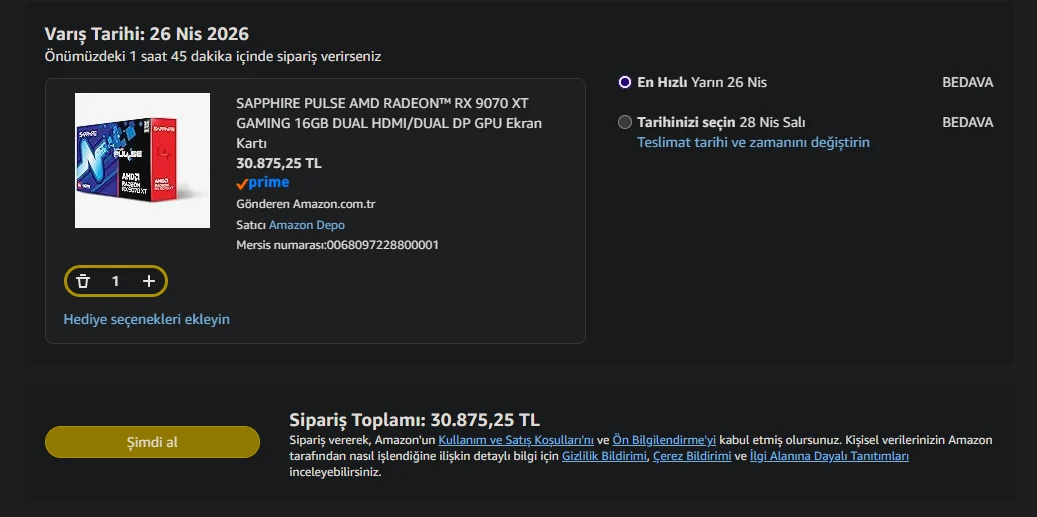Image resolution: width=1037 pixels, height=517 pixels.
Task: Open Teslimat tarihi ve zamanını değiştirin link
Action: pyautogui.click(x=753, y=142)
